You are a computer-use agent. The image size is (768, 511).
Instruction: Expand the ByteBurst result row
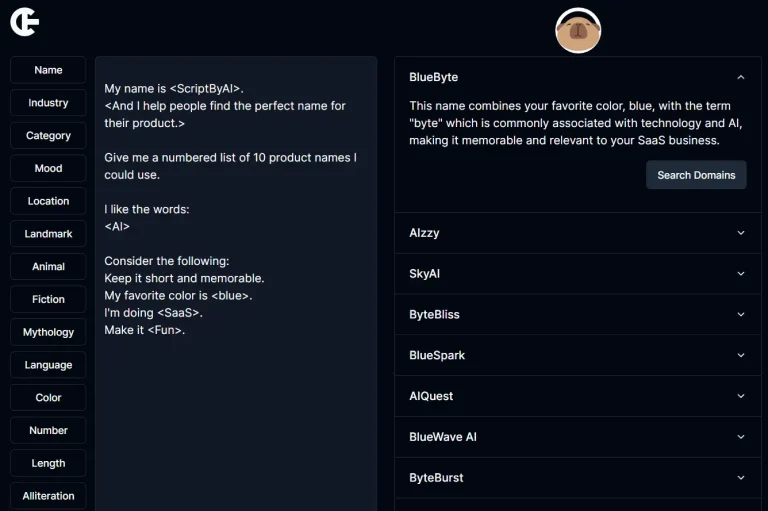(x=577, y=478)
